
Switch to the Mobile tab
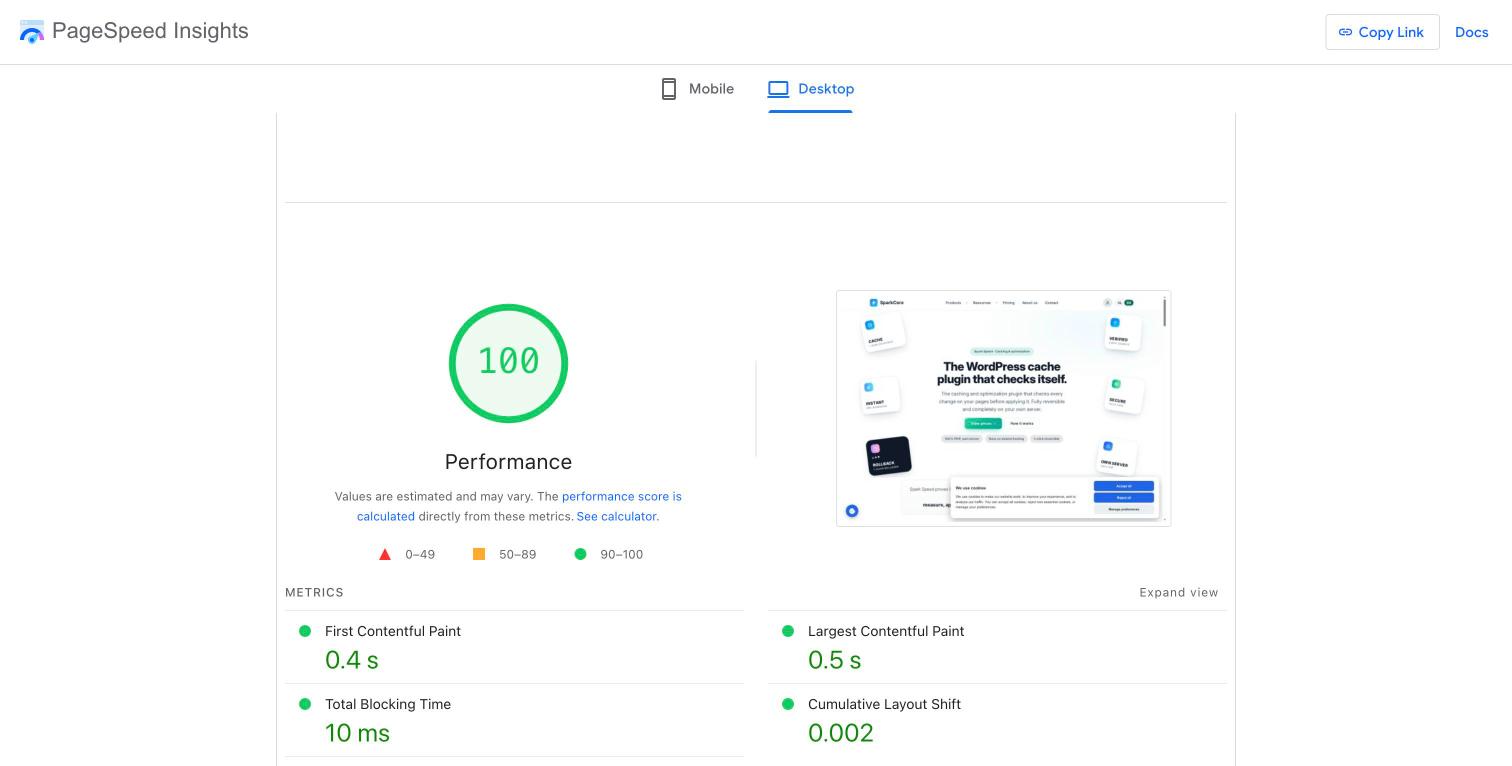point(698,89)
